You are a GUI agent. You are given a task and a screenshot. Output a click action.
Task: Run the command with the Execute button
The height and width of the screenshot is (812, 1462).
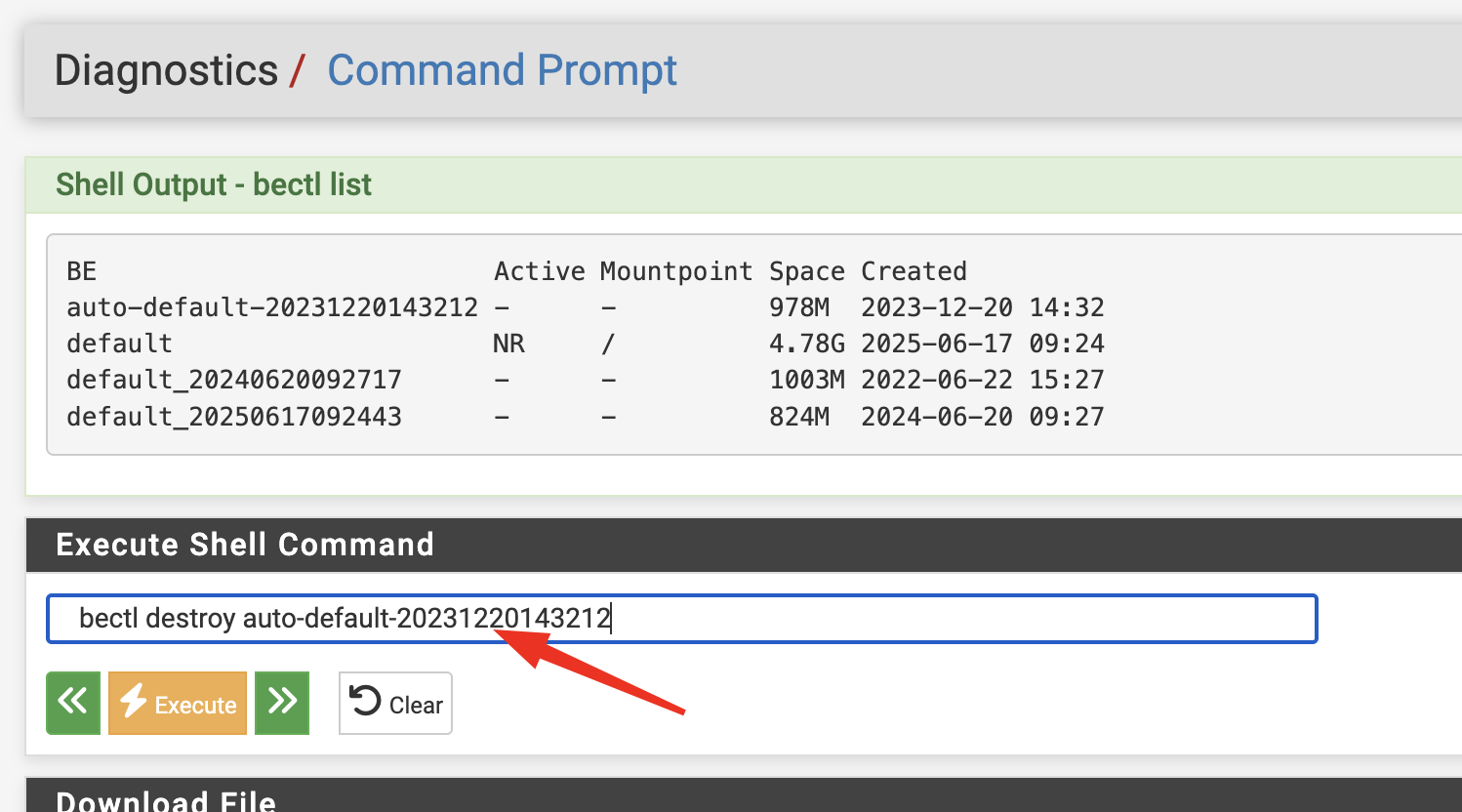(178, 703)
